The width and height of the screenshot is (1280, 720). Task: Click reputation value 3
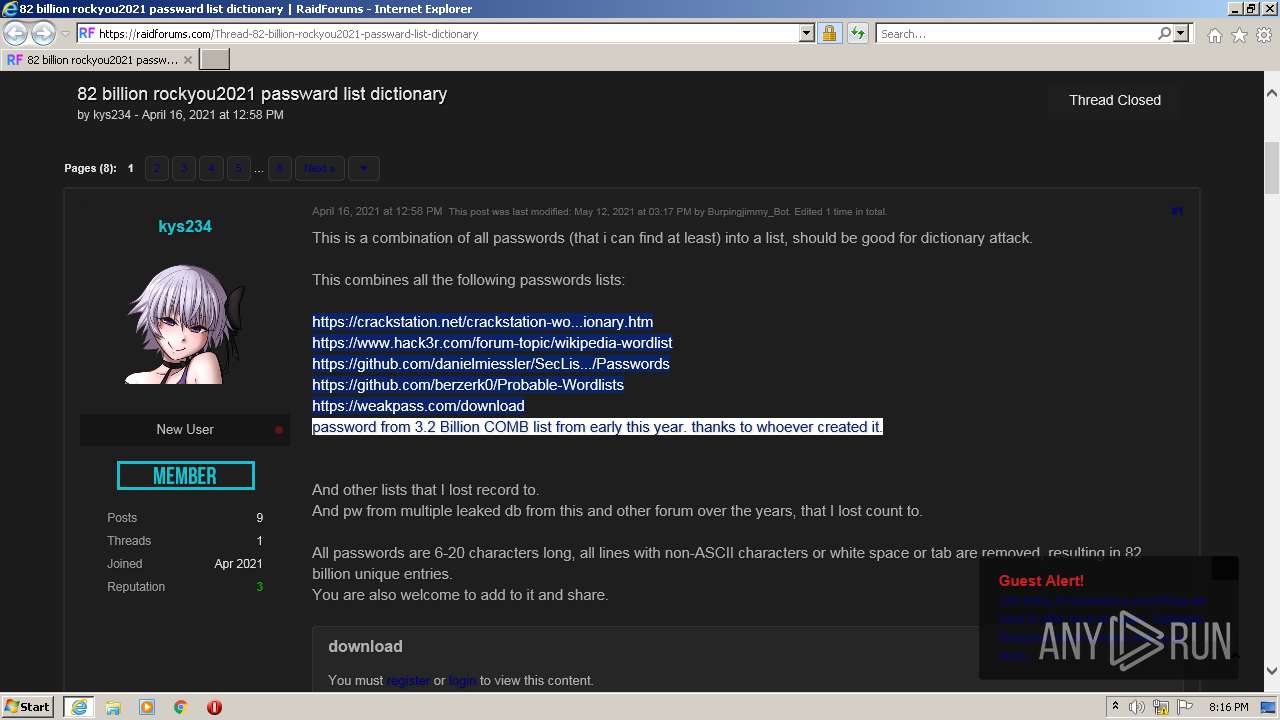(x=259, y=587)
